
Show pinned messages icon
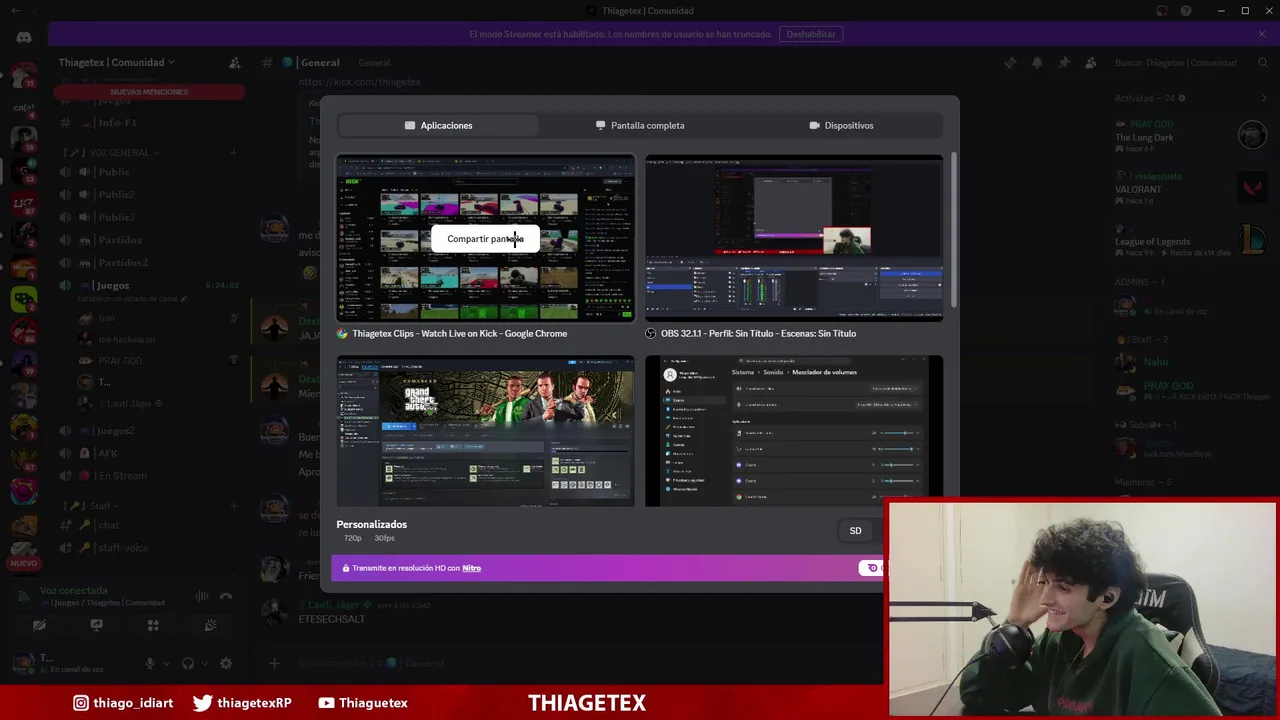point(1063,62)
